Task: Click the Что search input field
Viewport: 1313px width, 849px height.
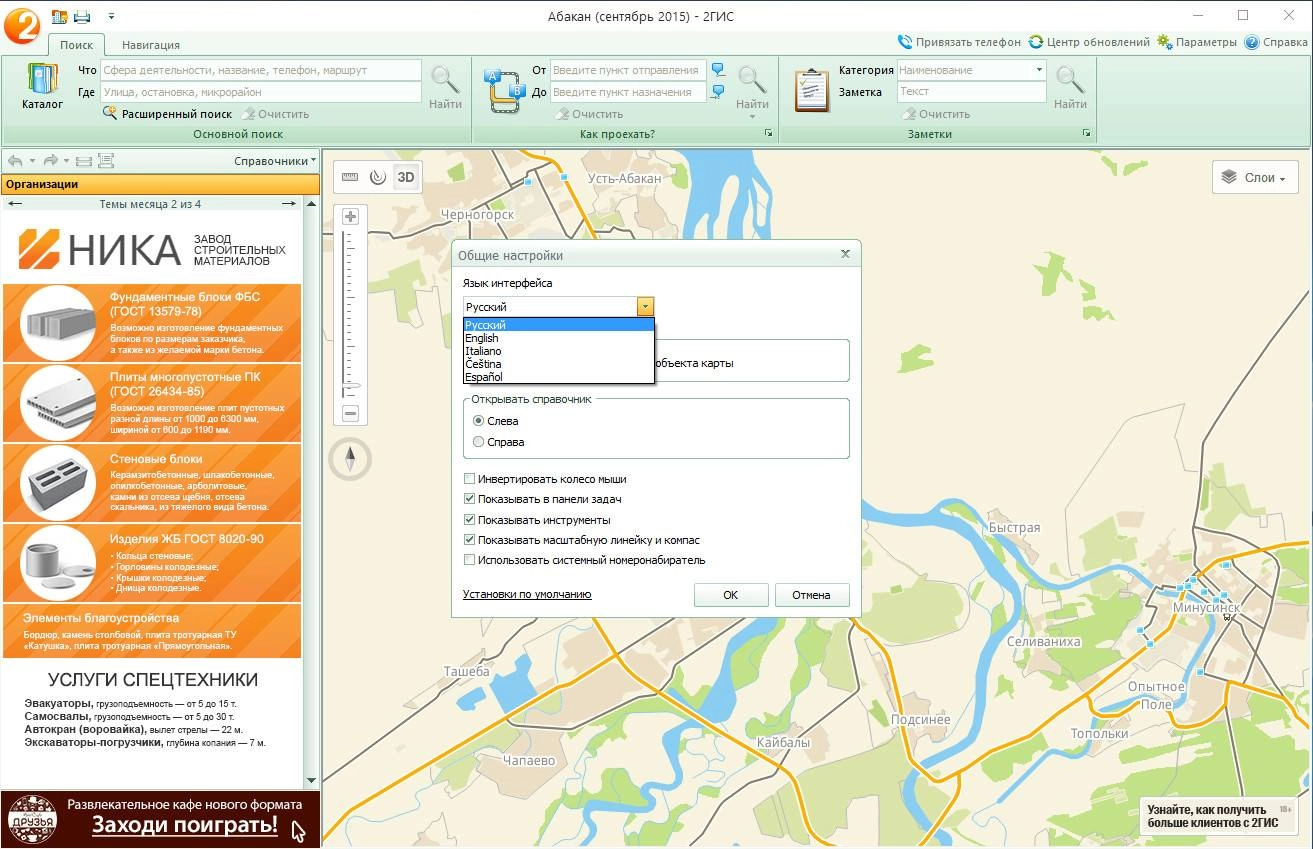Action: tap(261, 70)
